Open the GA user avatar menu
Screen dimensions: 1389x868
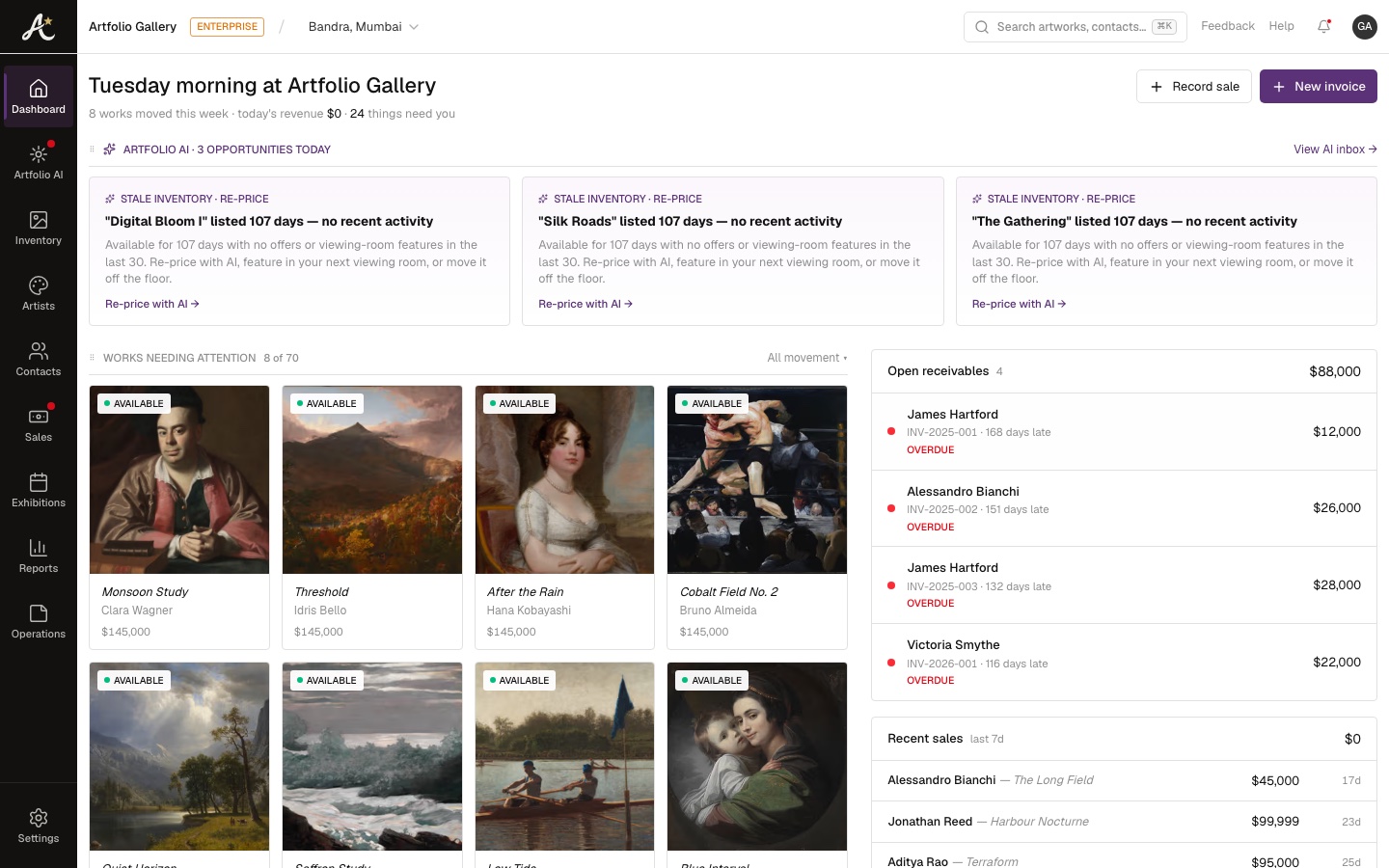[1364, 27]
